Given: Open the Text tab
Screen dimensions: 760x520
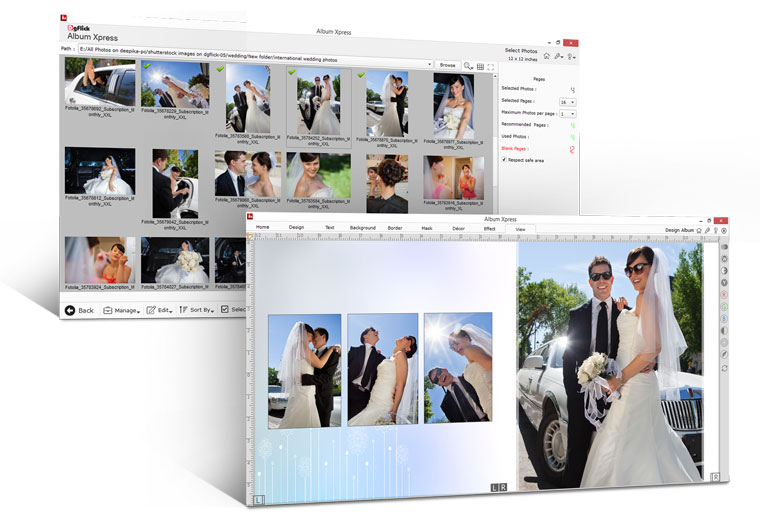Looking at the screenshot, I should pos(330,227).
